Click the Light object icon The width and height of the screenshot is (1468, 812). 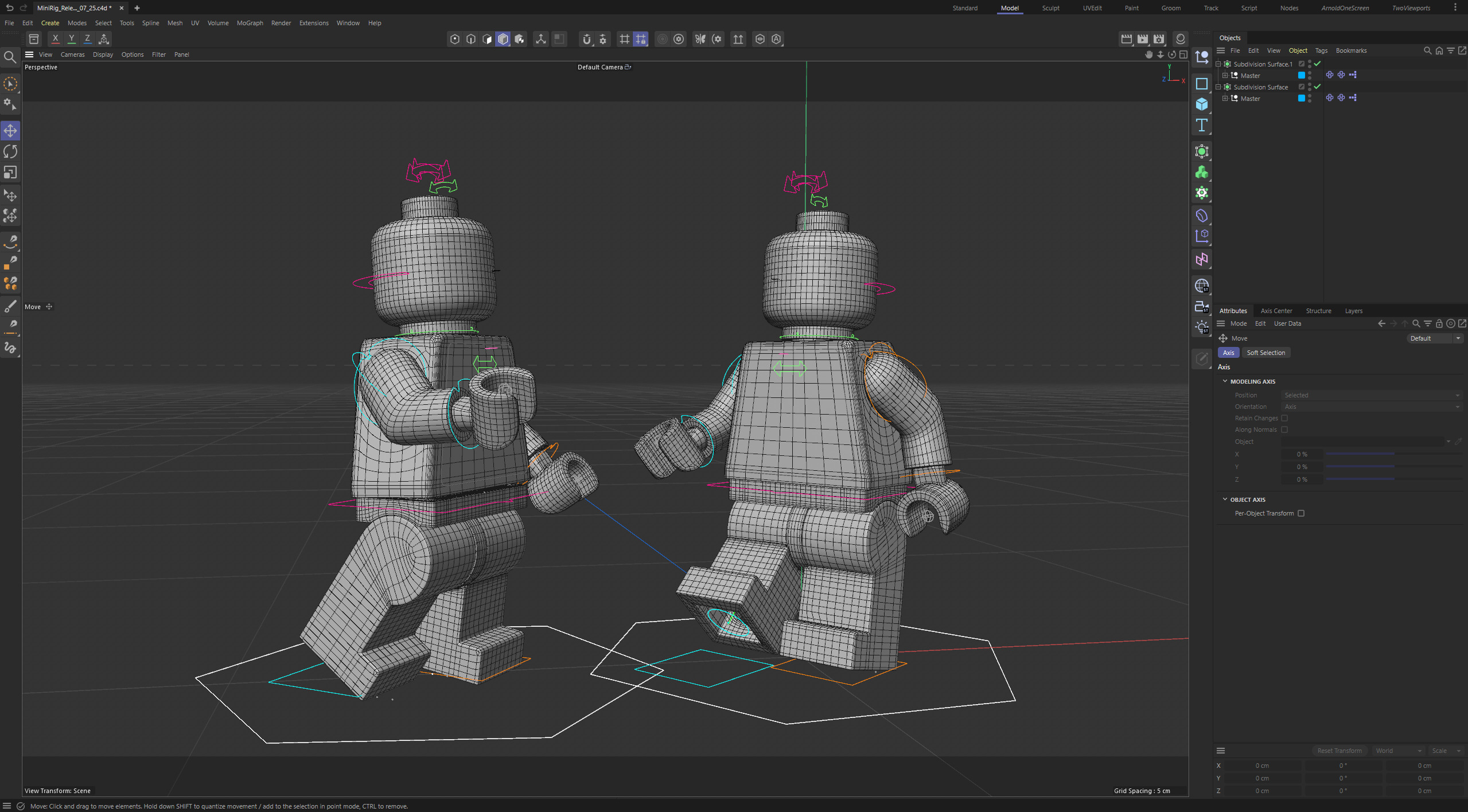[x=1202, y=327]
